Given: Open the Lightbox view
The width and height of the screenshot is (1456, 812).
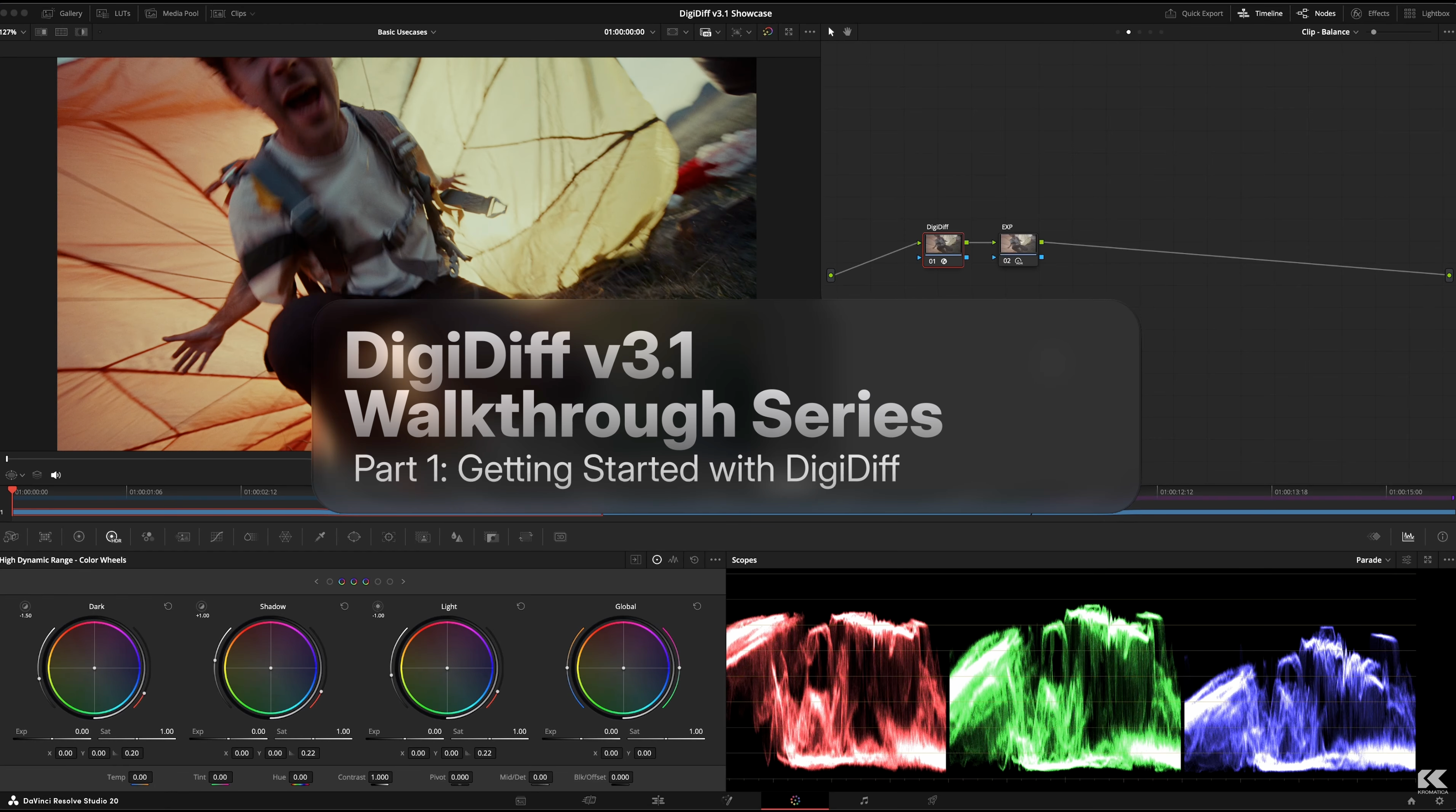Looking at the screenshot, I should pos(1427,14).
